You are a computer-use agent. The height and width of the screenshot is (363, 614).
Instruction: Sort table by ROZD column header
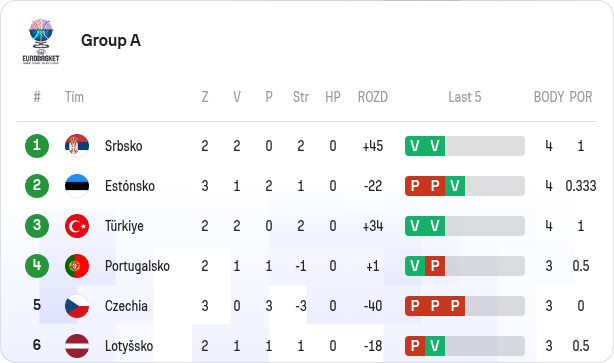tap(372, 97)
